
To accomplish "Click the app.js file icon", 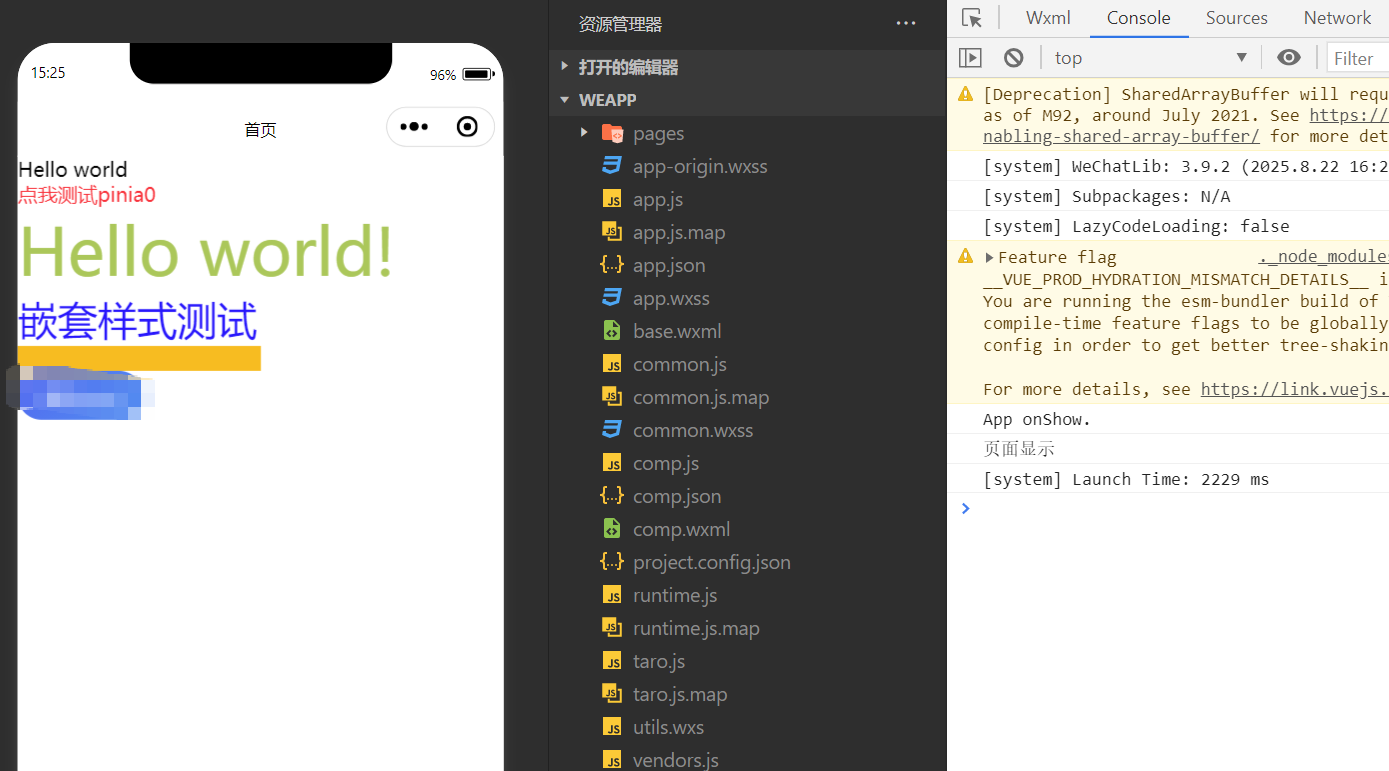I will (x=612, y=199).
